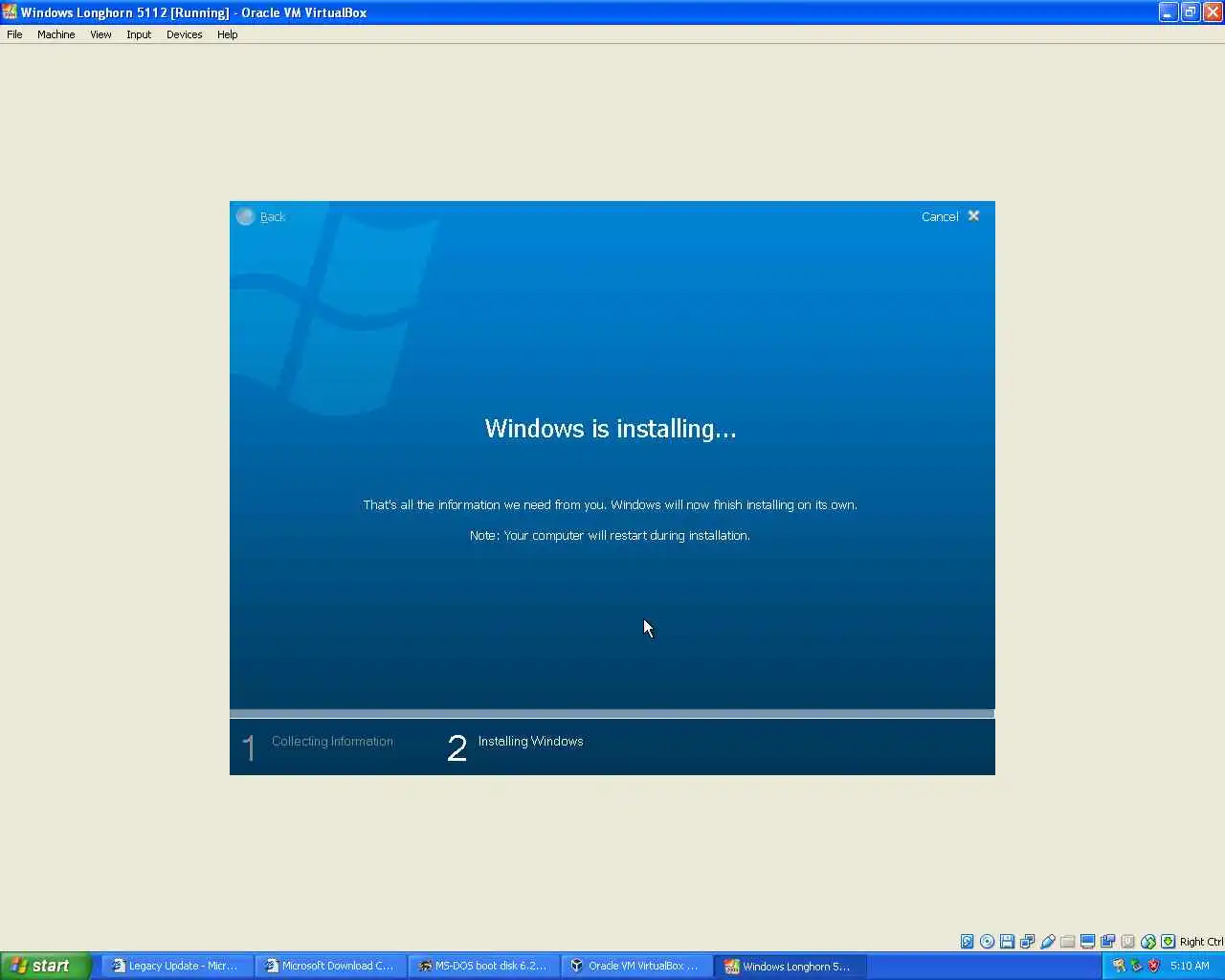This screenshot has width=1225, height=980.
Task: Open the Help menu
Action: (x=227, y=34)
